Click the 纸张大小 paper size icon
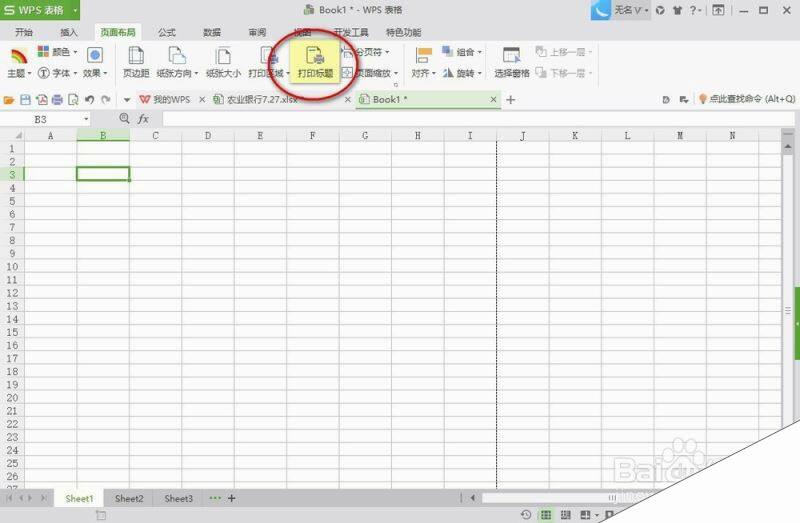 click(223, 56)
